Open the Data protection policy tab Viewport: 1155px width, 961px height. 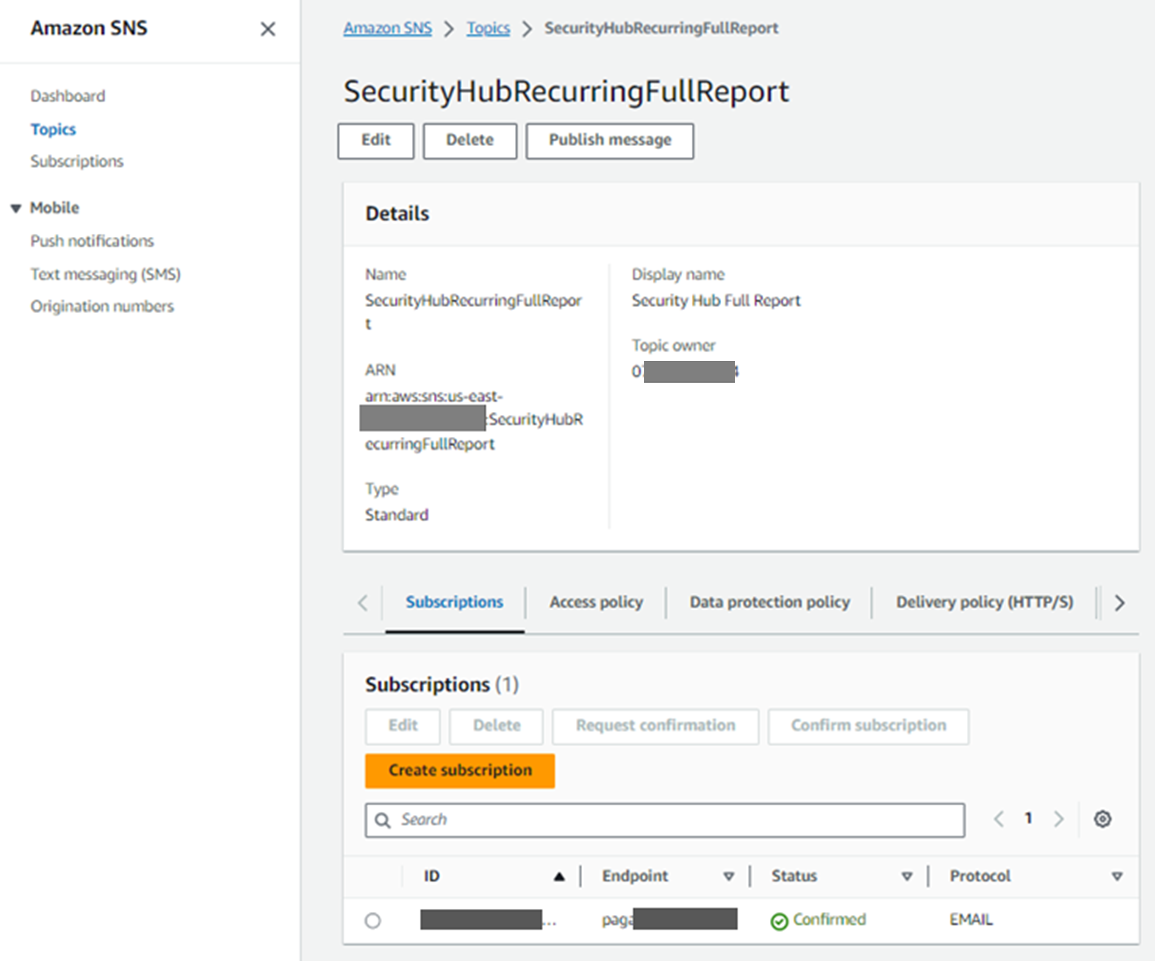pyautogui.click(x=769, y=602)
